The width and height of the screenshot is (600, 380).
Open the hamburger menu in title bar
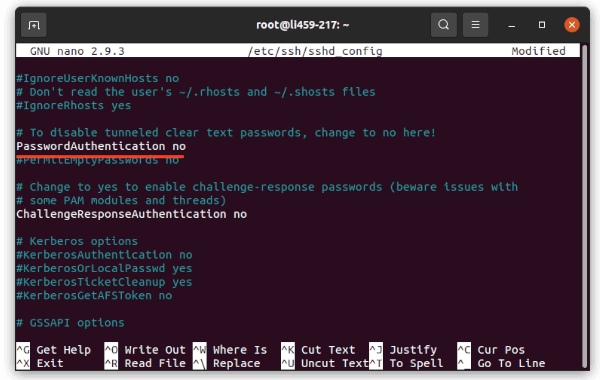(475, 25)
